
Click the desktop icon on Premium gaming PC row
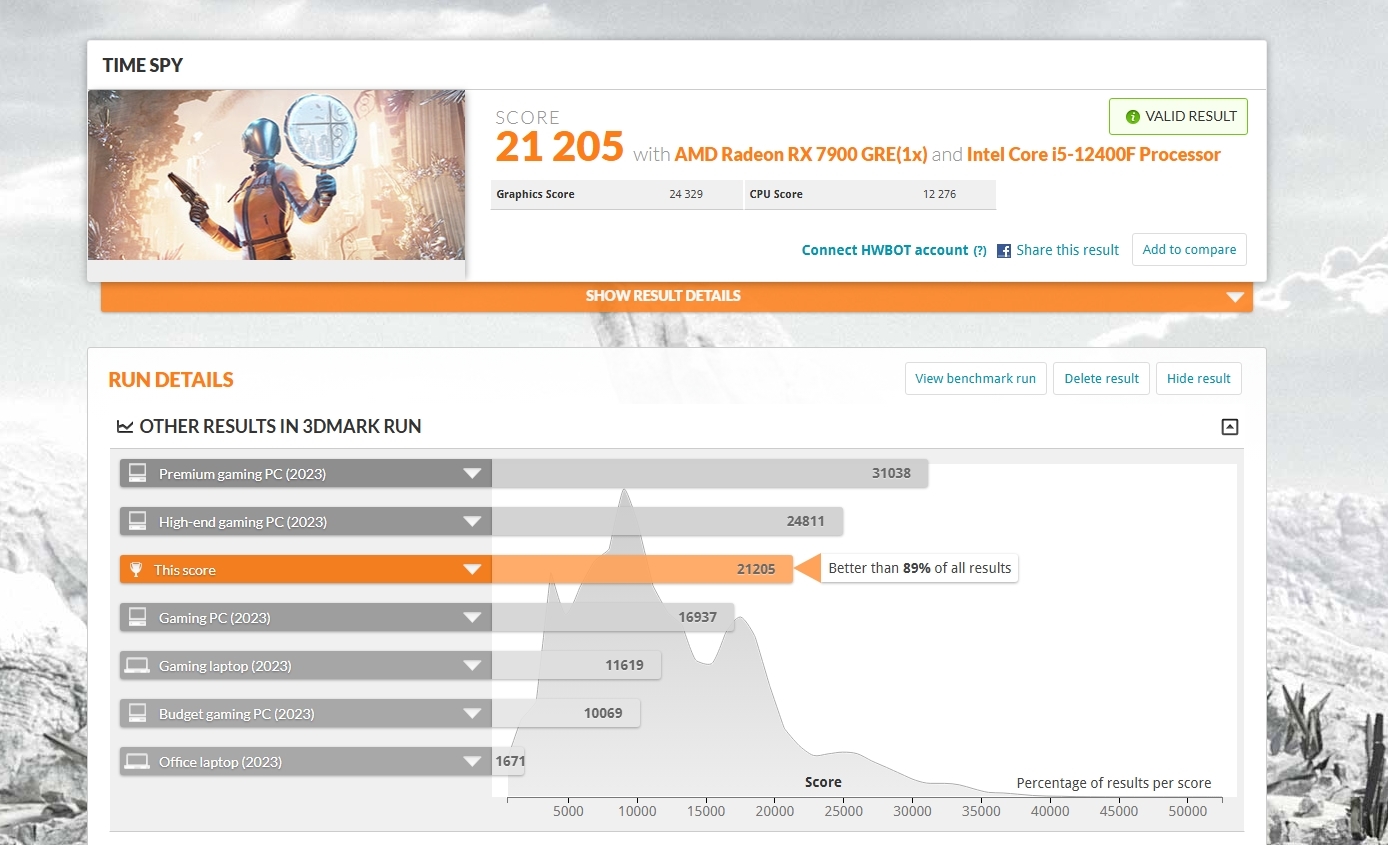(138, 473)
